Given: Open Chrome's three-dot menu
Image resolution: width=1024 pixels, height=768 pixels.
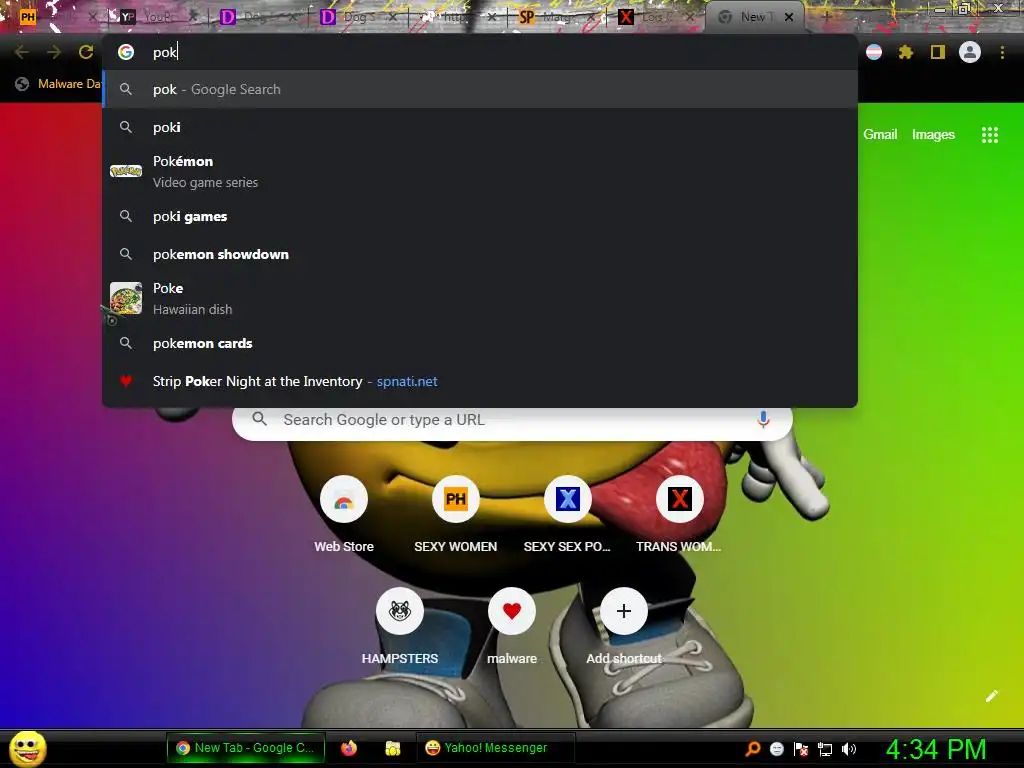Looking at the screenshot, I should pos(1002,52).
